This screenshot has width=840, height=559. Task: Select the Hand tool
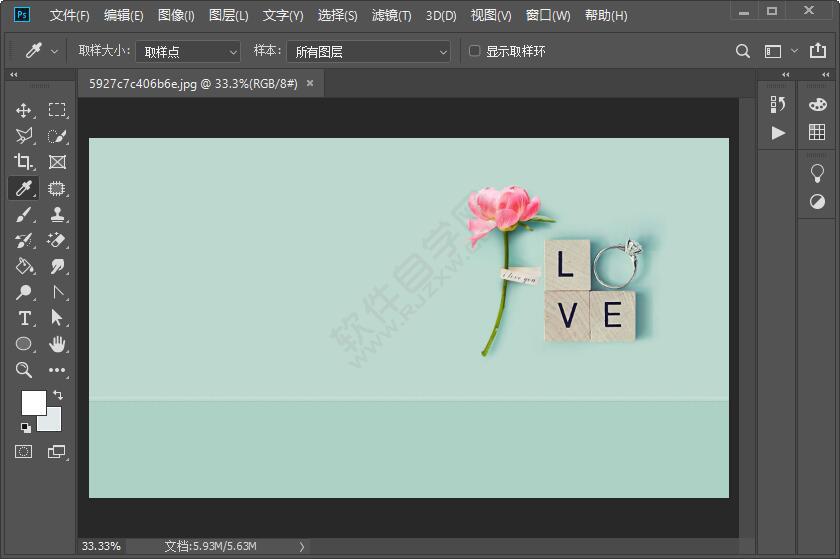(x=57, y=344)
